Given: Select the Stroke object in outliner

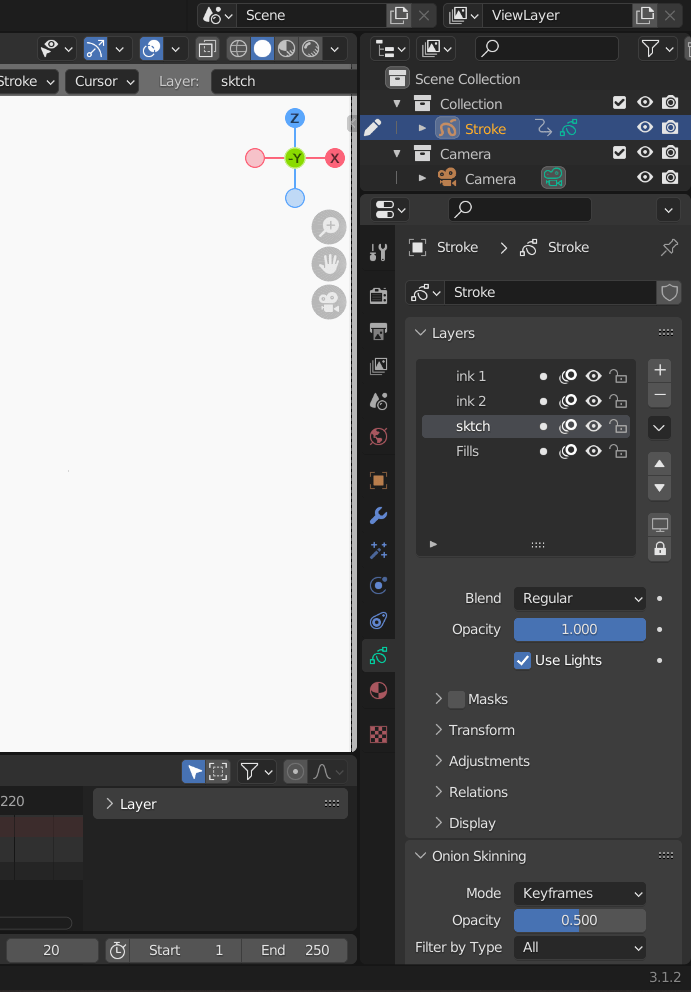Looking at the screenshot, I should pos(485,128).
